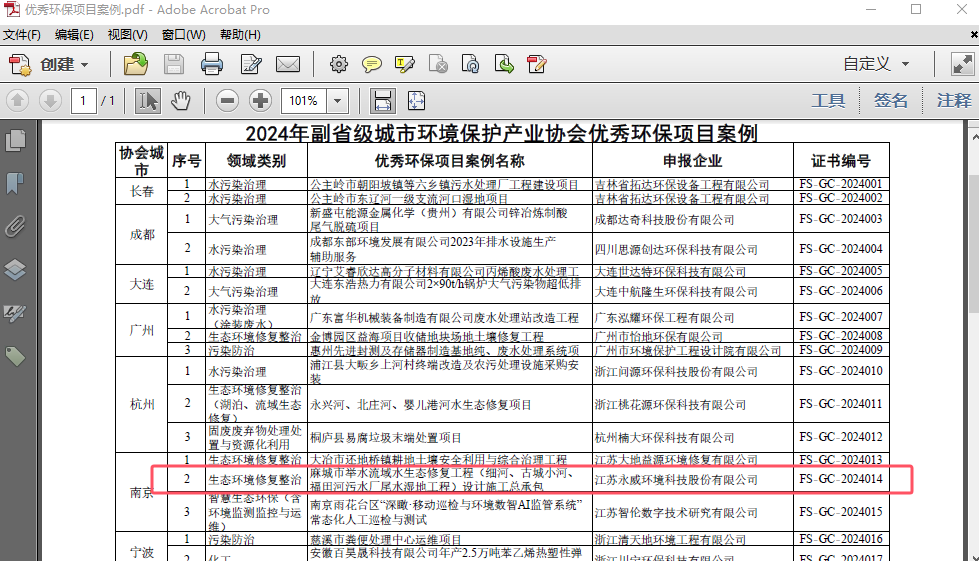Click the zoom in plus button
The height and width of the screenshot is (561, 979).
(261, 100)
